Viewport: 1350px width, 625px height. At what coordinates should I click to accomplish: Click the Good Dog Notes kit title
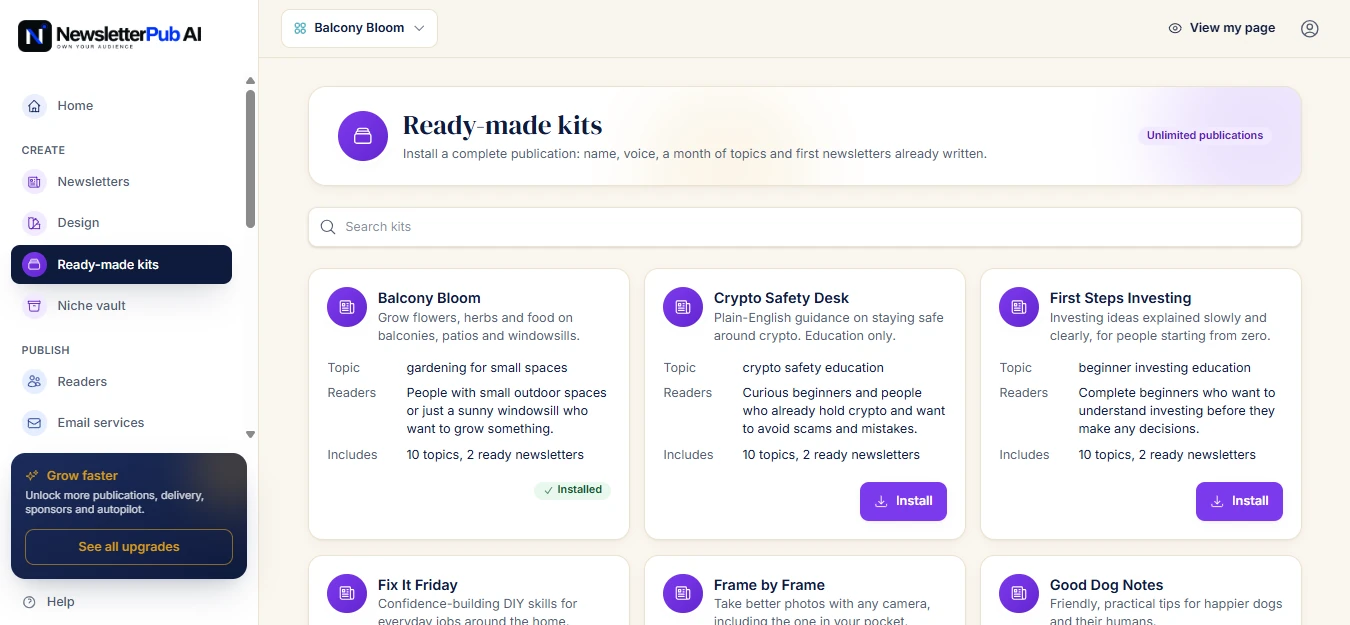coord(1106,585)
